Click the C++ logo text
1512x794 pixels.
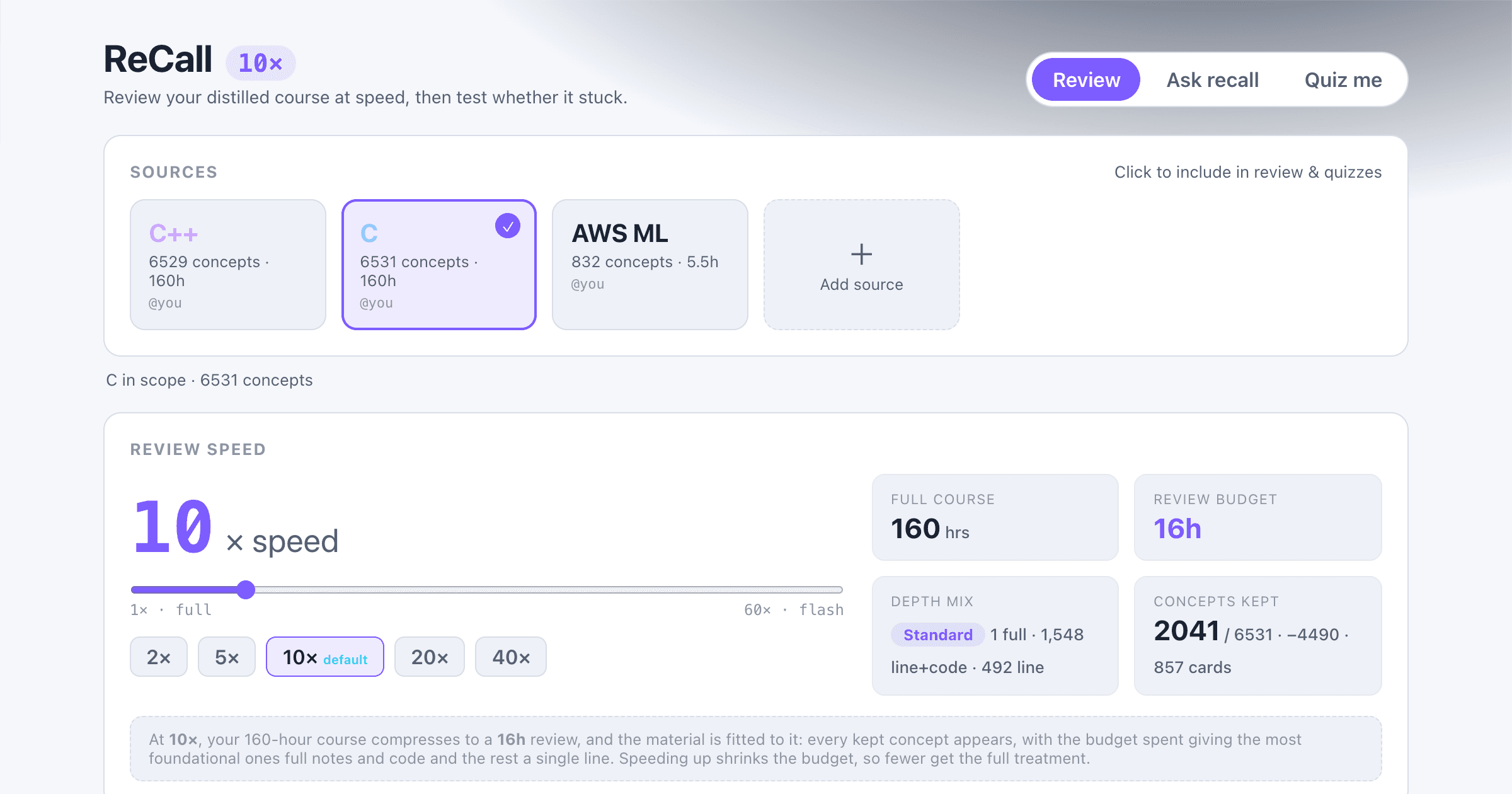point(173,234)
